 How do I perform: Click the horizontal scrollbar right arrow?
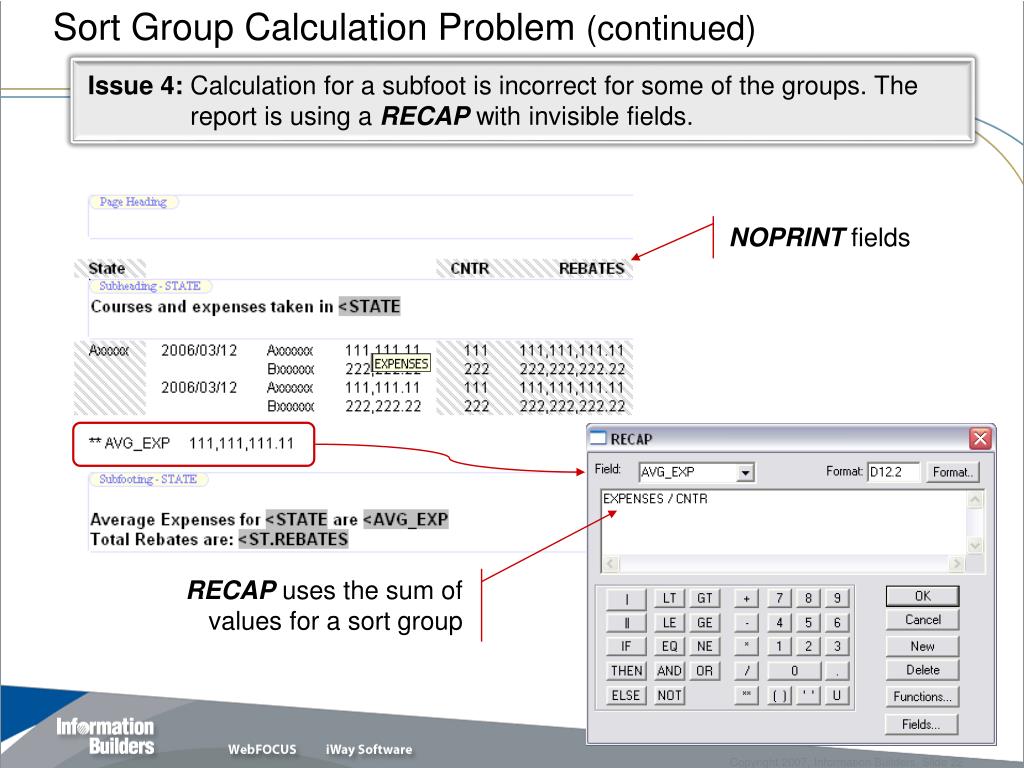pos(957,564)
